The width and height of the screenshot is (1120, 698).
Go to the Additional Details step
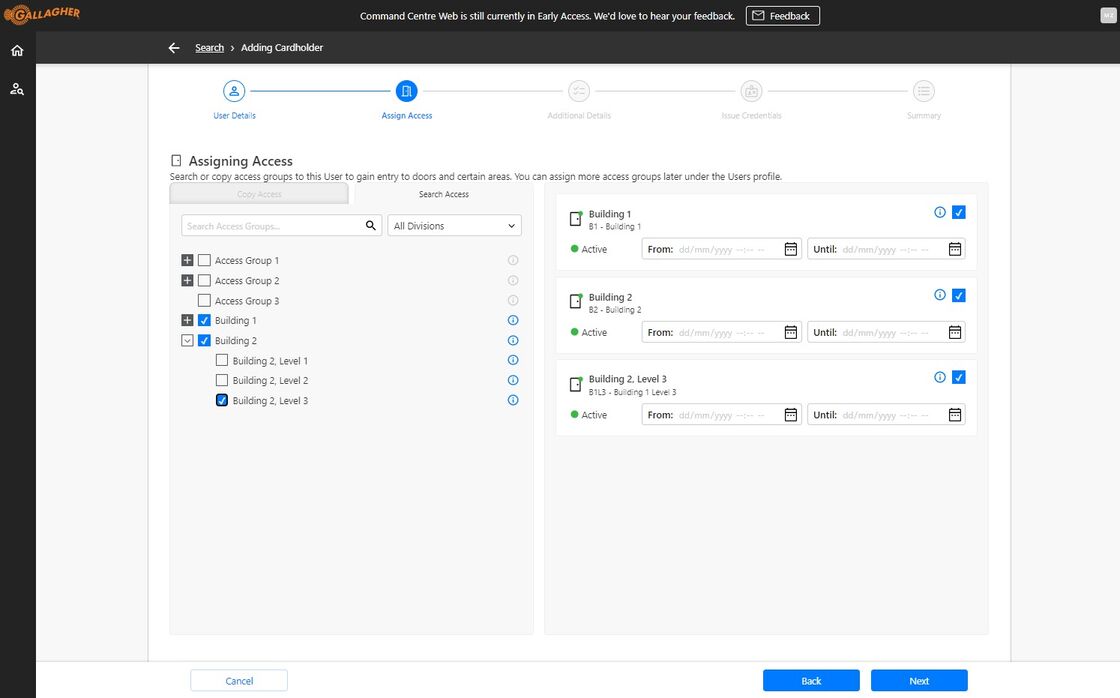tap(578, 91)
